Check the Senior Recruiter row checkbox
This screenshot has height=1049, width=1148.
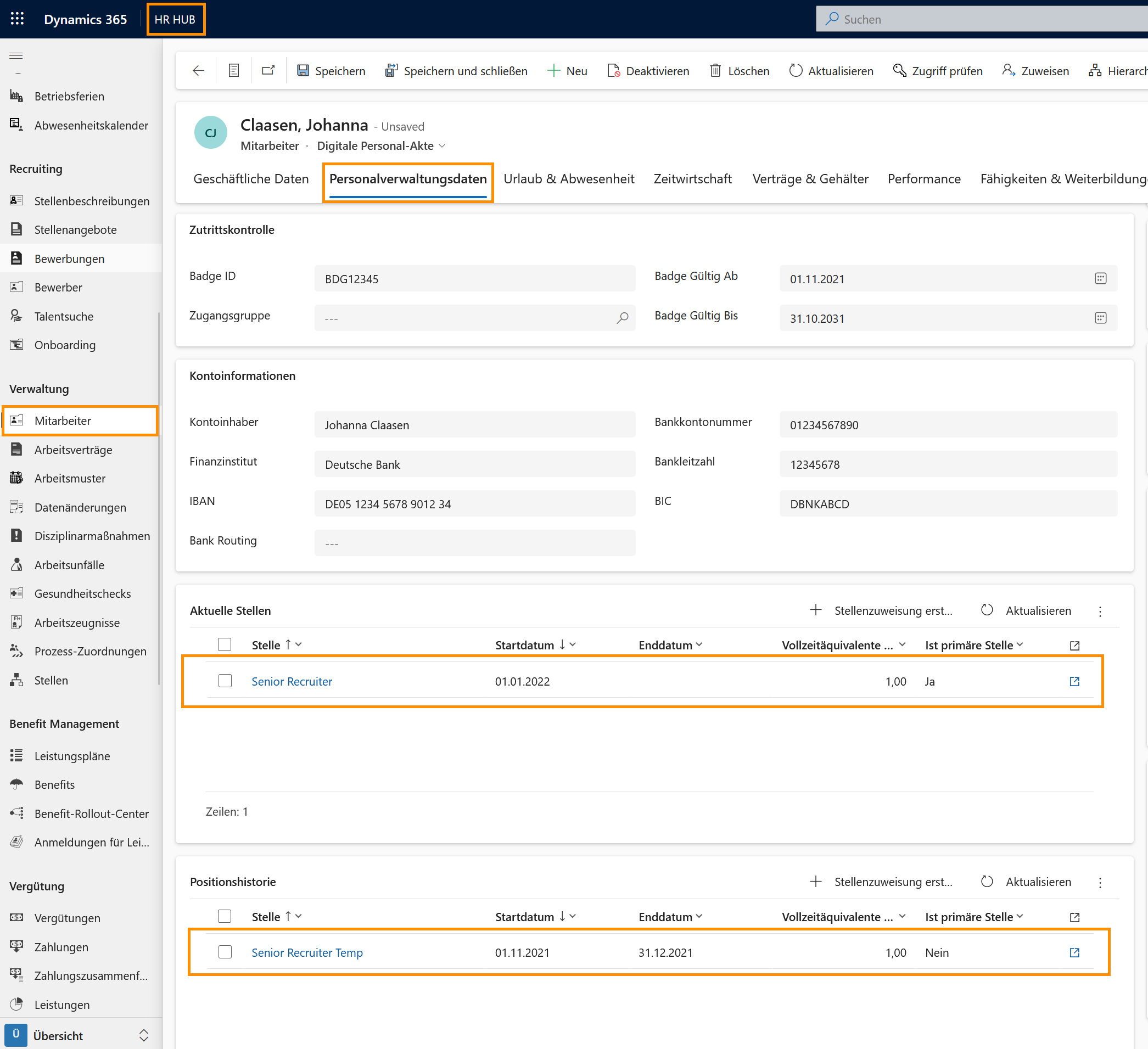(225, 681)
